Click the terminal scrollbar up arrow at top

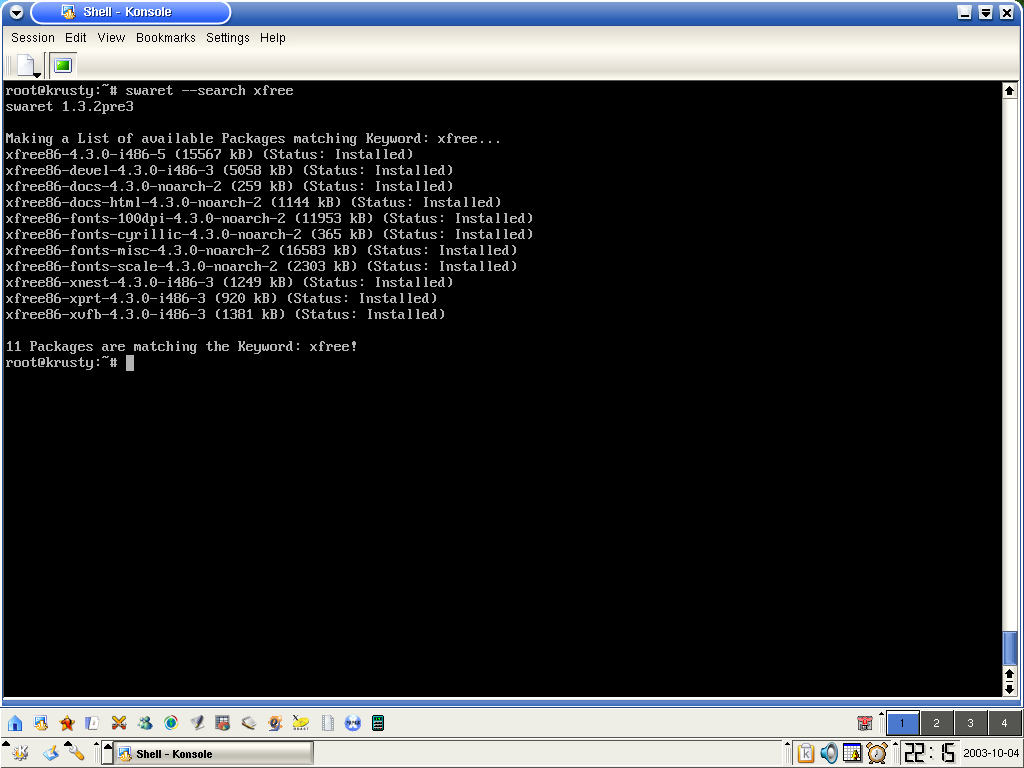pos(1010,91)
